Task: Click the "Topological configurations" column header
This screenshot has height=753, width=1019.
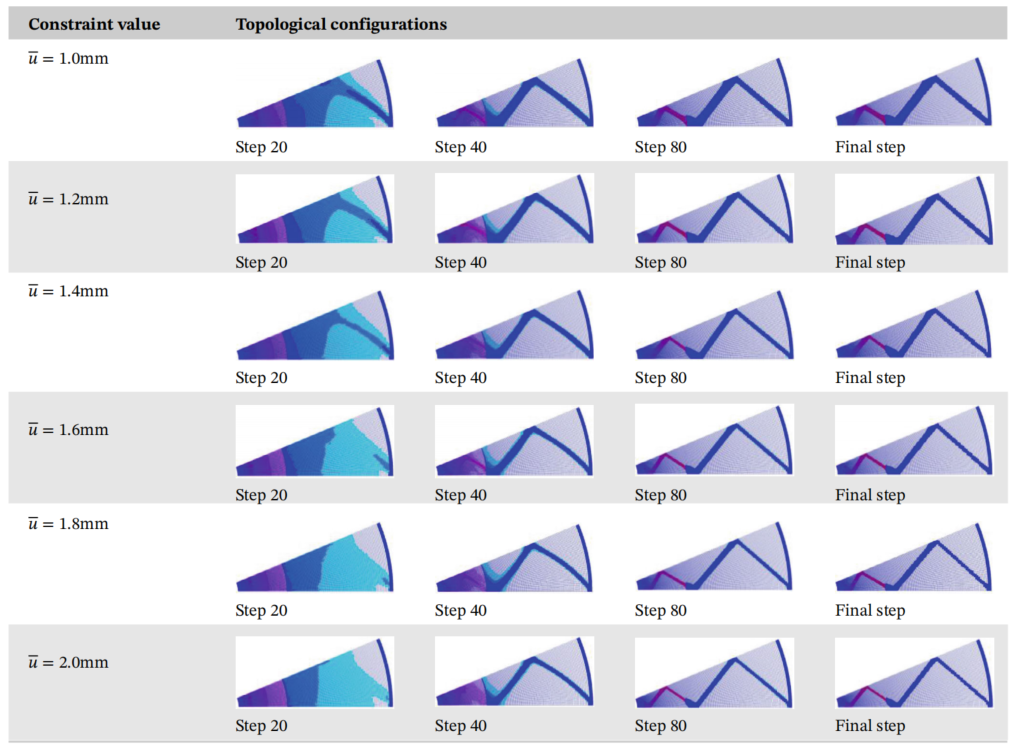Action: (x=341, y=24)
